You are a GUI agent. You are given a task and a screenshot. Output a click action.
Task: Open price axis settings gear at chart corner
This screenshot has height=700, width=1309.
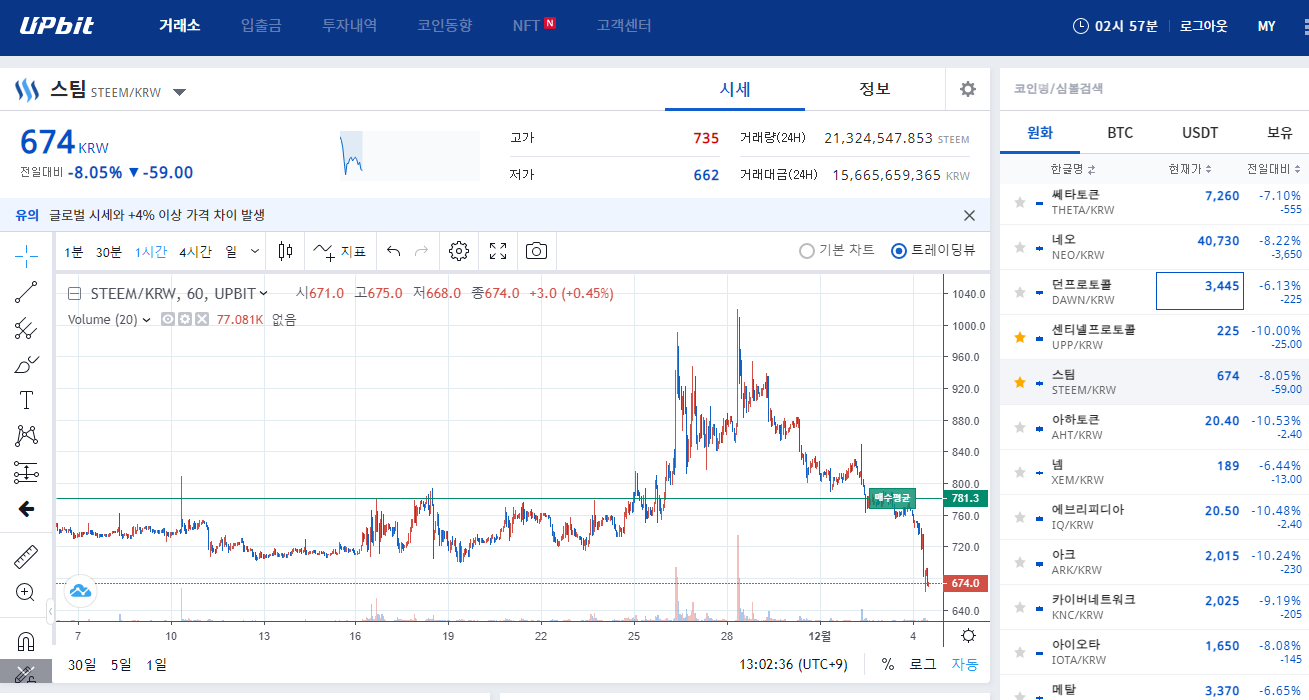pyautogui.click(x=968, y=636)
